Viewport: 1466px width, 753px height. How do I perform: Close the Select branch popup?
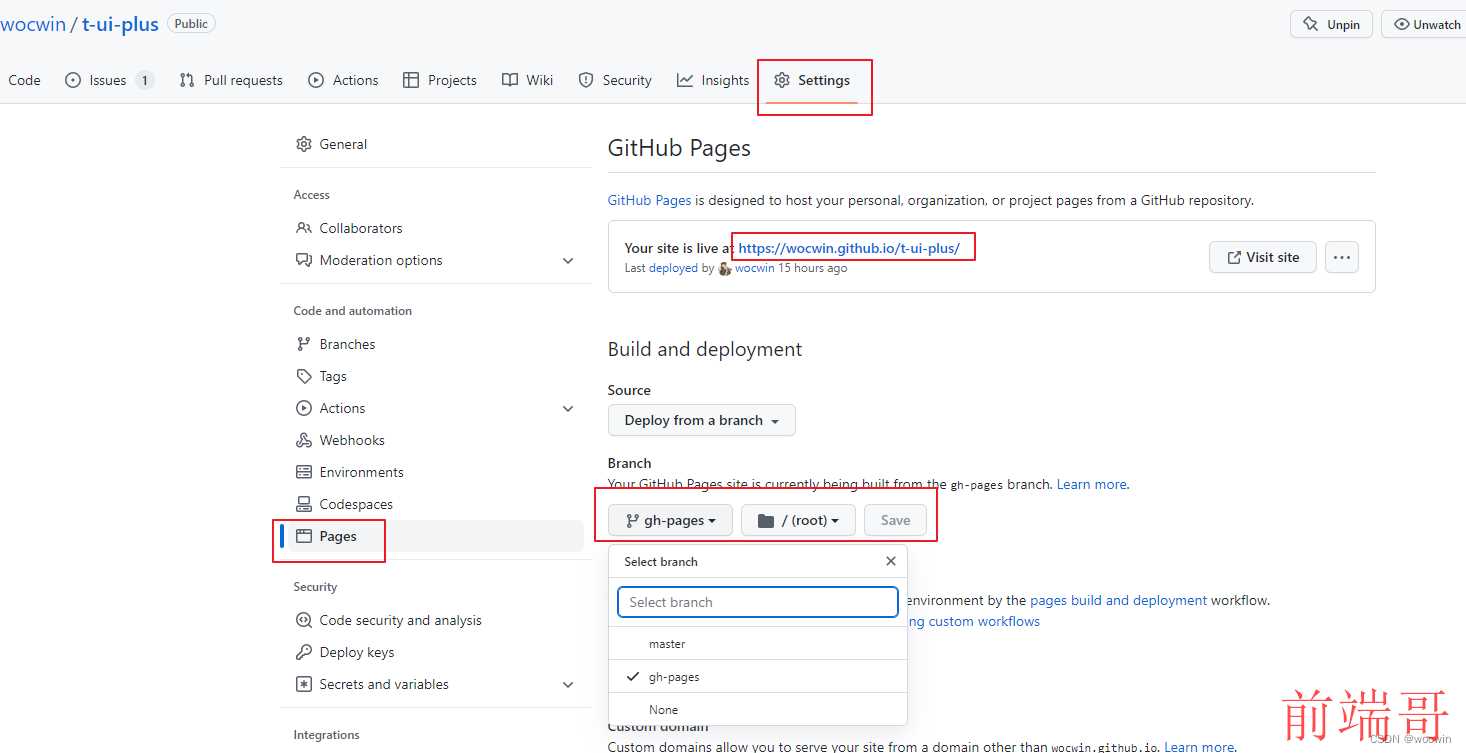(x=891, y=561)
